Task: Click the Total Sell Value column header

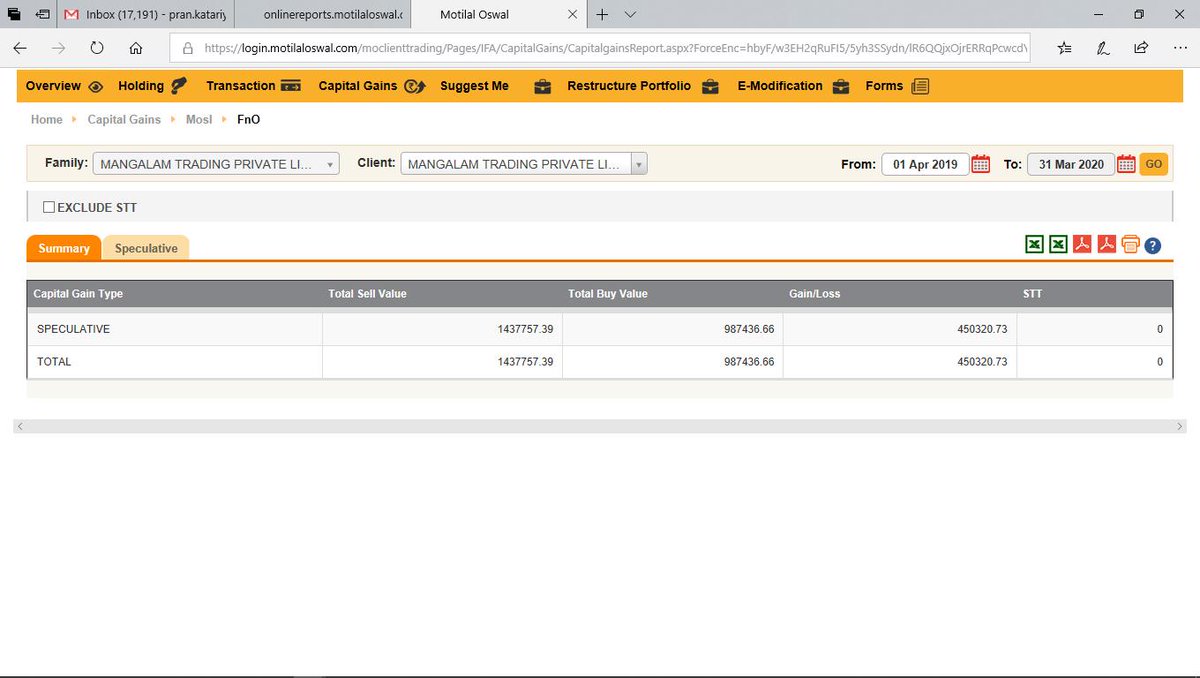Action: point(367,294)
